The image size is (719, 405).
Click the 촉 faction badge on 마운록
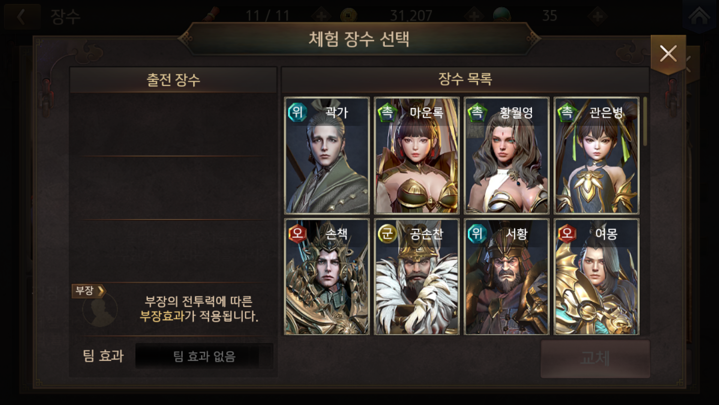click(x=387, y=112)
